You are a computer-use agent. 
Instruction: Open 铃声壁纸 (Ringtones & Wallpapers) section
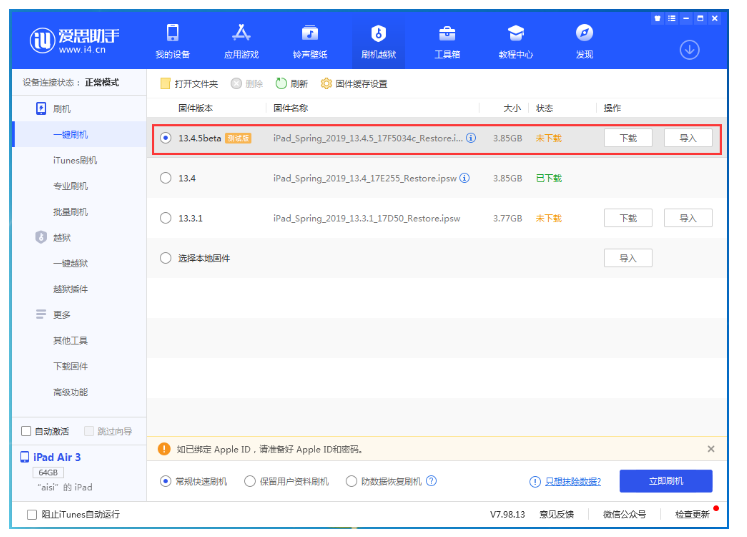click(310, 42)
